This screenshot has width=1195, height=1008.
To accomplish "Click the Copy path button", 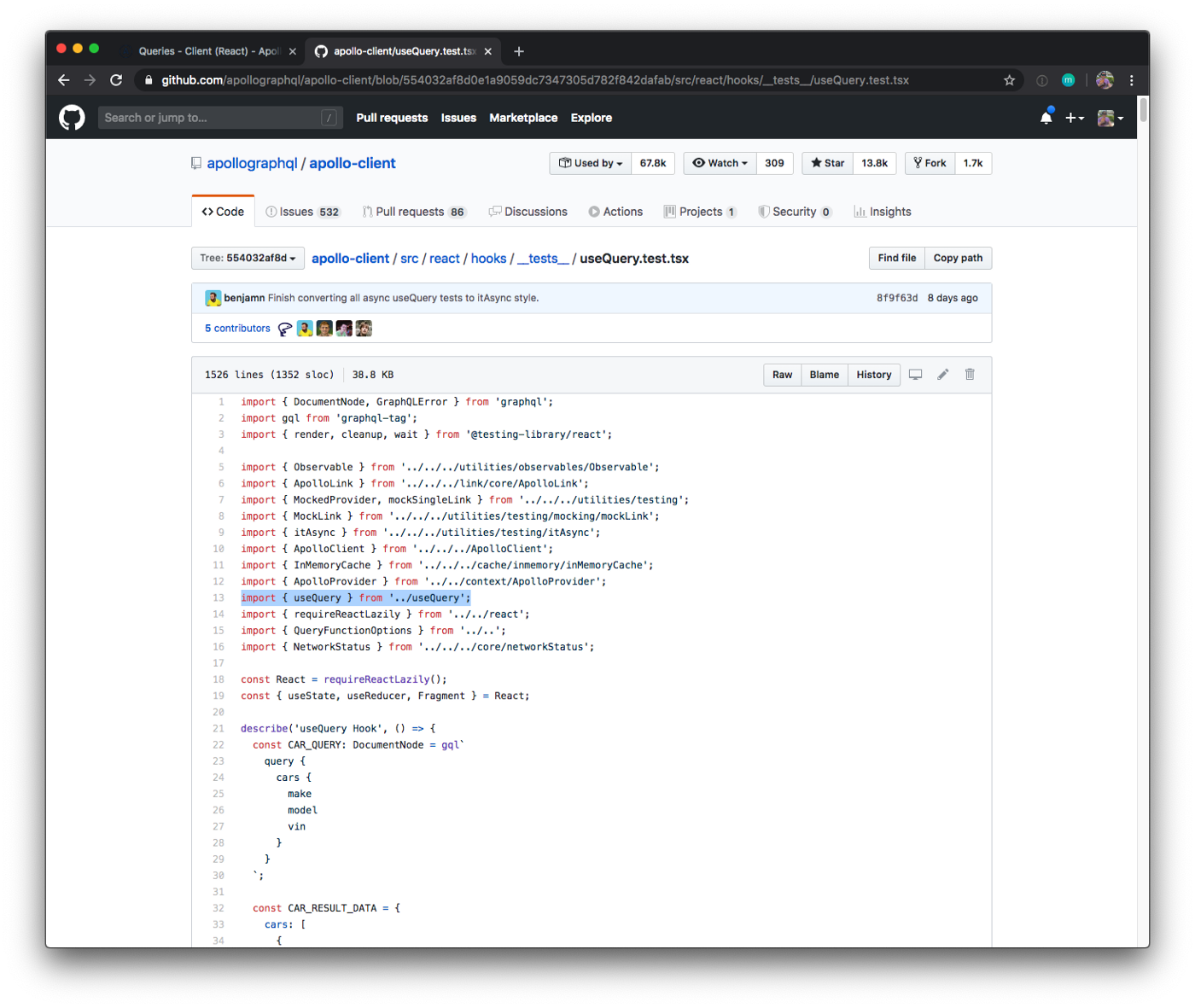I will tap(958, 258).
